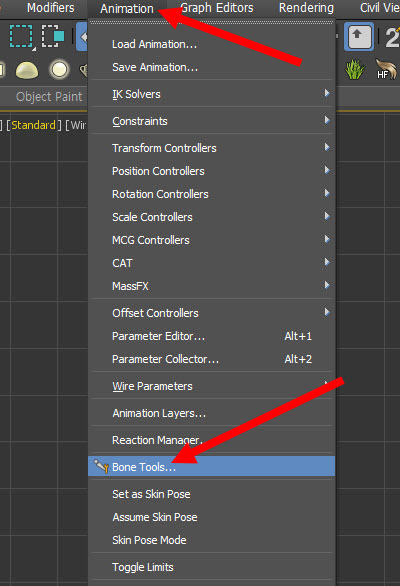This screenshot has width=400, height=586.
Task: Toggle Skin Pose Mode
Action: coord(212,540)
